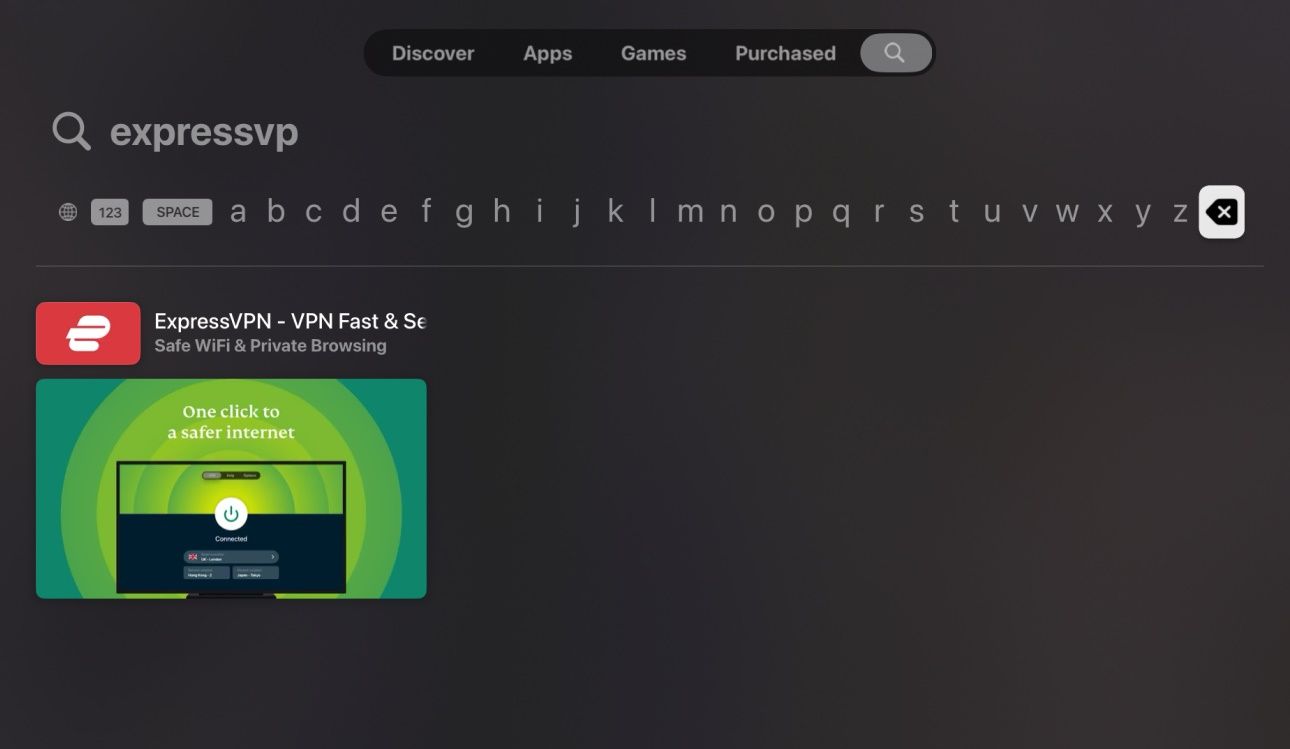This screenshot has width=1290, height=749.
Task: Select letter e on the keyboard
Action: (x=388, y=211)
